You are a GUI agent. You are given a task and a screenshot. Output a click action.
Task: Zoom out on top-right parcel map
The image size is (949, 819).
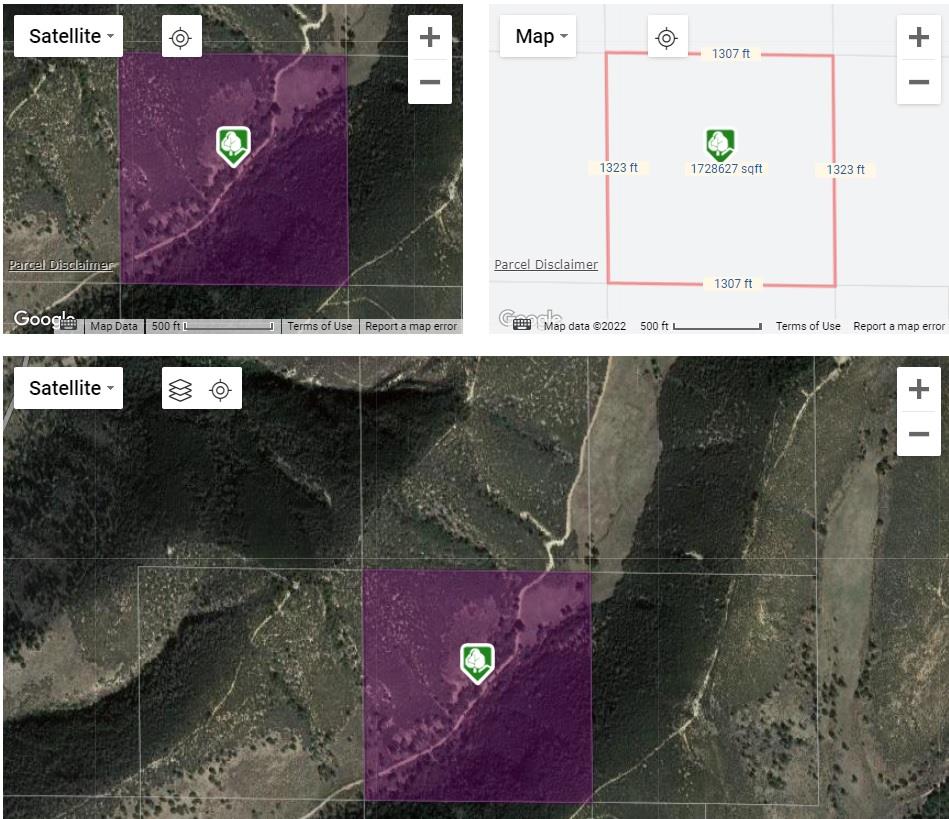click(919, 82)
